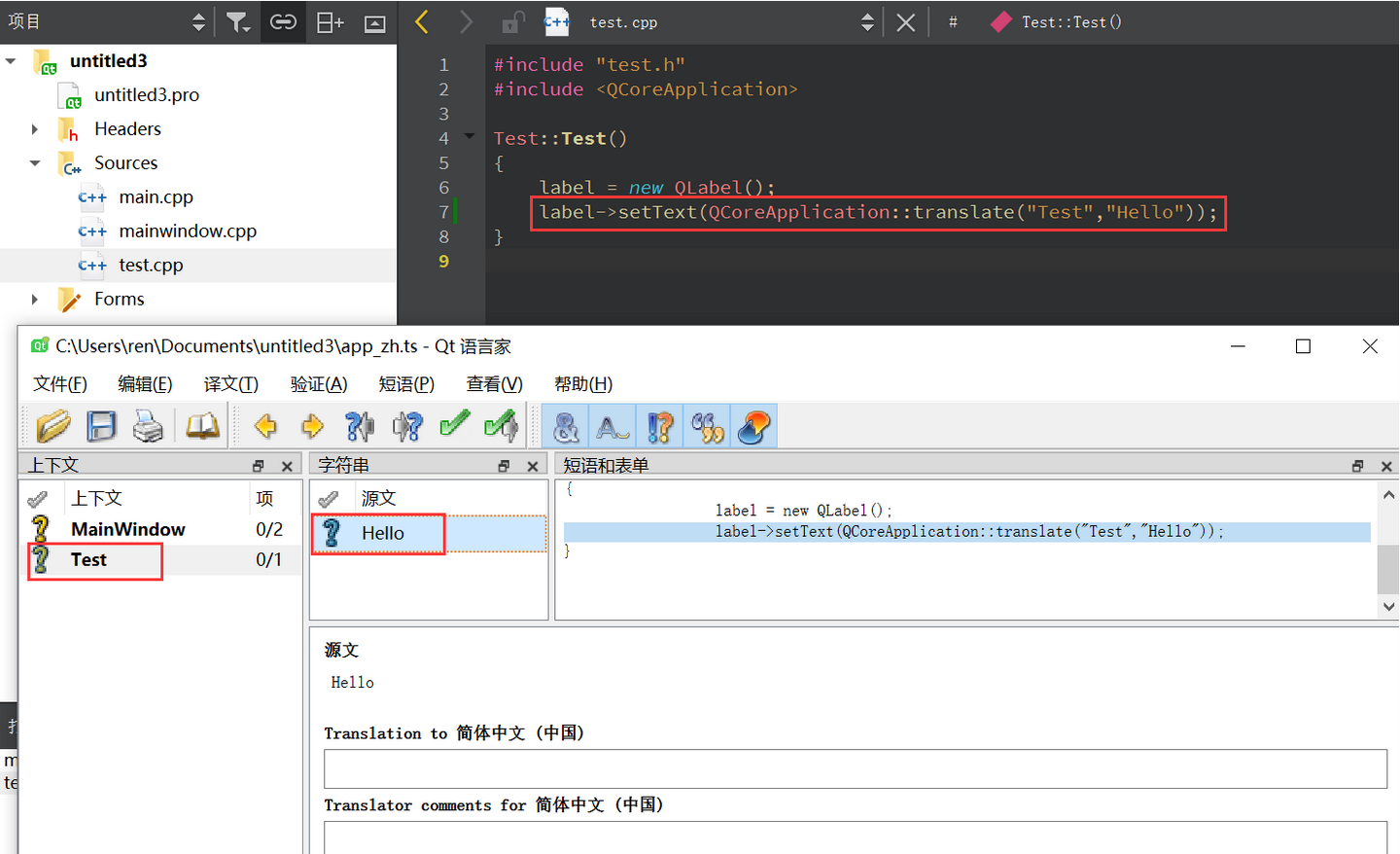Toggle the accelerators validation
Viewport: 1400px width, 854px height.
[565, 426]
